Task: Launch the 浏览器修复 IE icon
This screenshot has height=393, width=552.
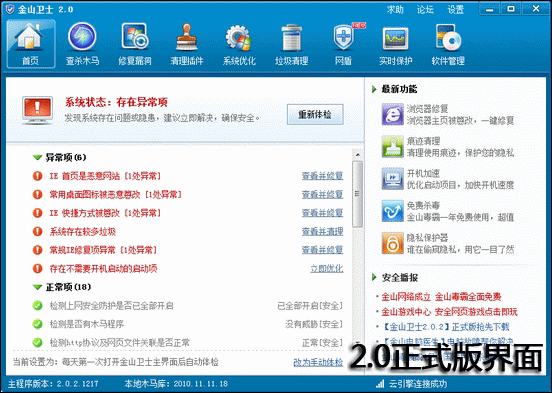Action: point(393,114)
